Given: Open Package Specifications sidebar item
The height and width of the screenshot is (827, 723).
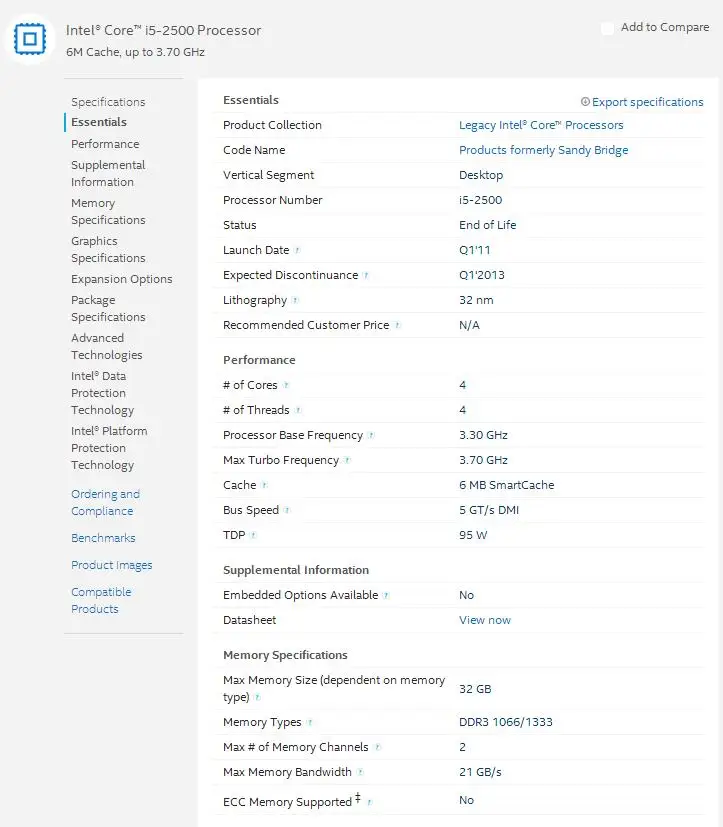Looking at the screenshot, I should [108, 309].
